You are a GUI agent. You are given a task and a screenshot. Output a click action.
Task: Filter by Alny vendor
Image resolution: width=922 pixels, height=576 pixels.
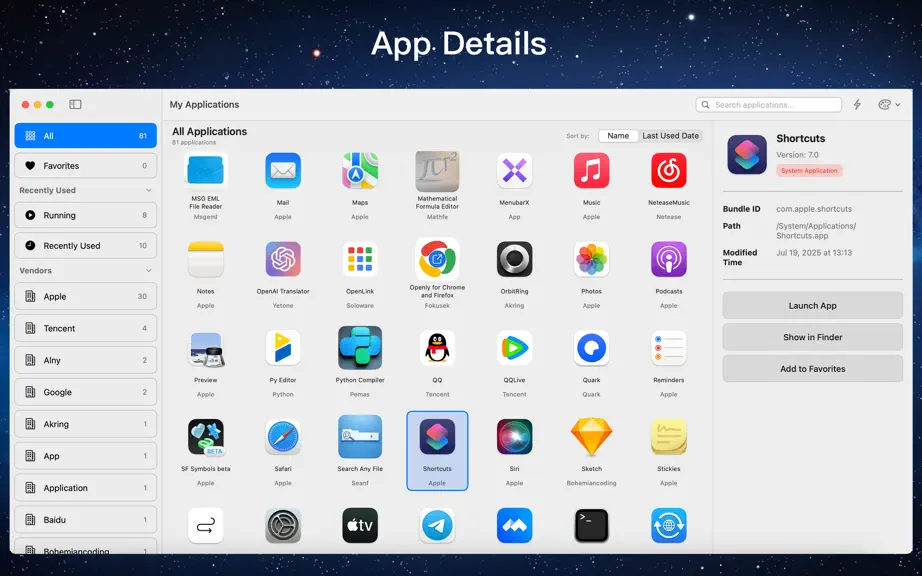point(86,360)
